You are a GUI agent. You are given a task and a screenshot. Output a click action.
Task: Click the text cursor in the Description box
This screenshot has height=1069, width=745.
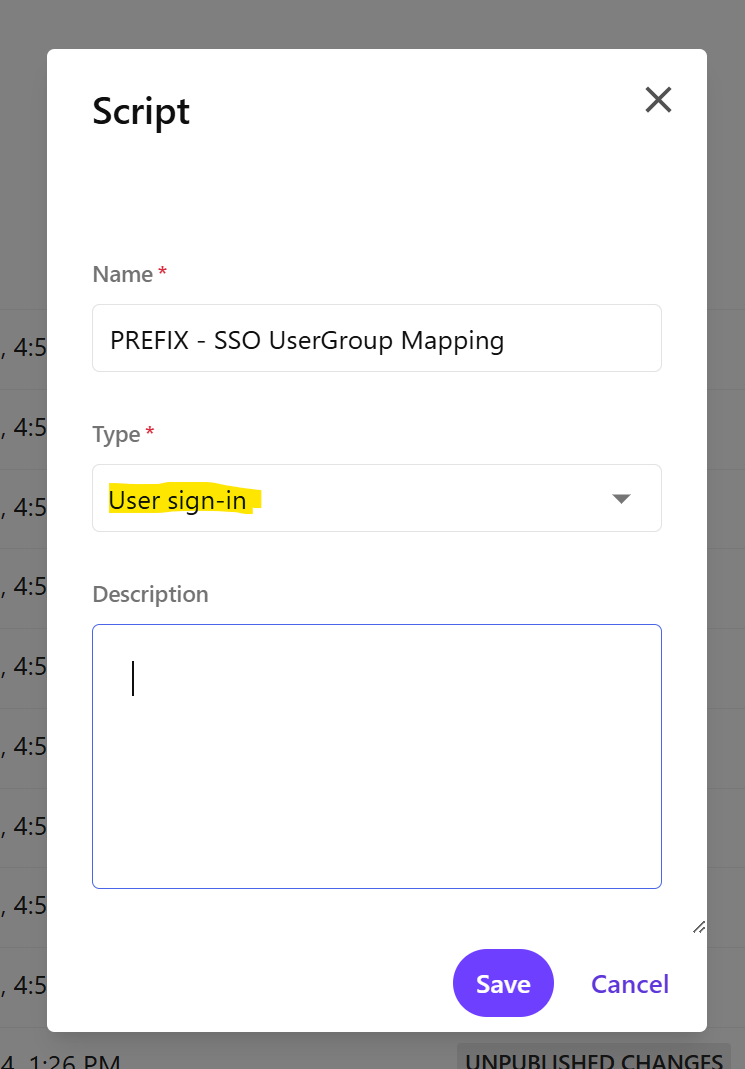[133, 678]
